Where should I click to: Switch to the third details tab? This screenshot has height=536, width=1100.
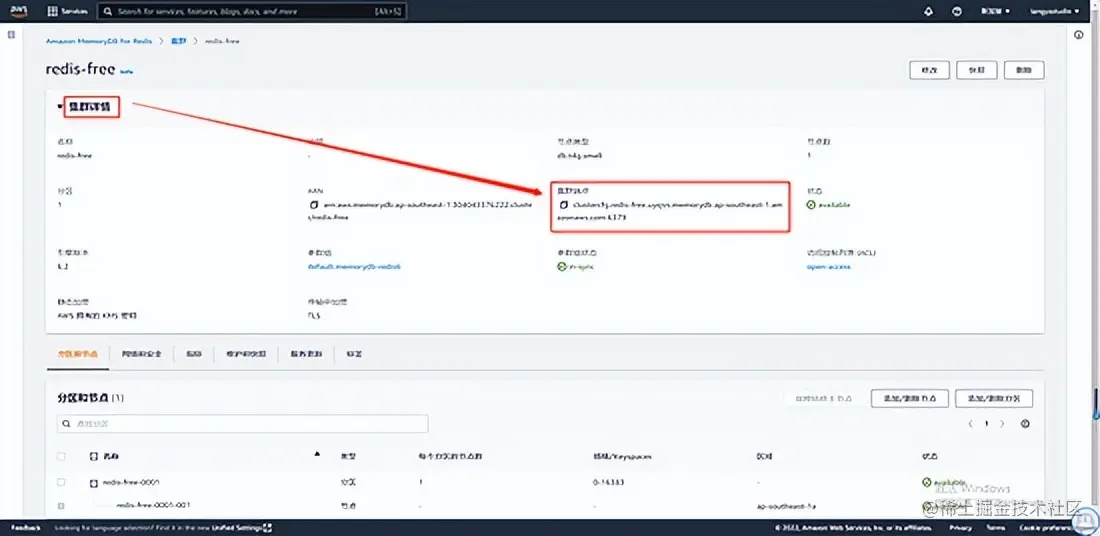coord(194,354)
